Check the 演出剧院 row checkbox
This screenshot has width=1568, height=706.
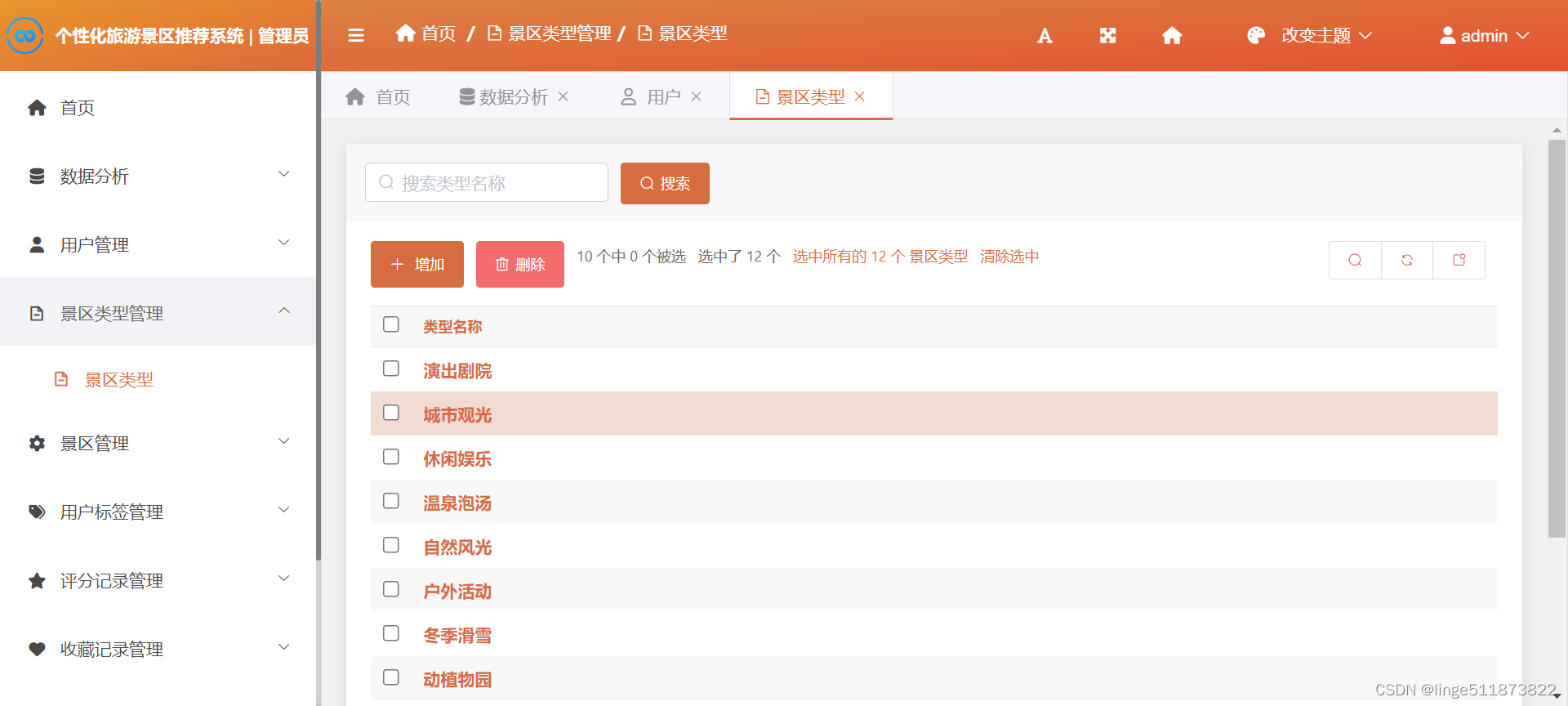[391, 369]
